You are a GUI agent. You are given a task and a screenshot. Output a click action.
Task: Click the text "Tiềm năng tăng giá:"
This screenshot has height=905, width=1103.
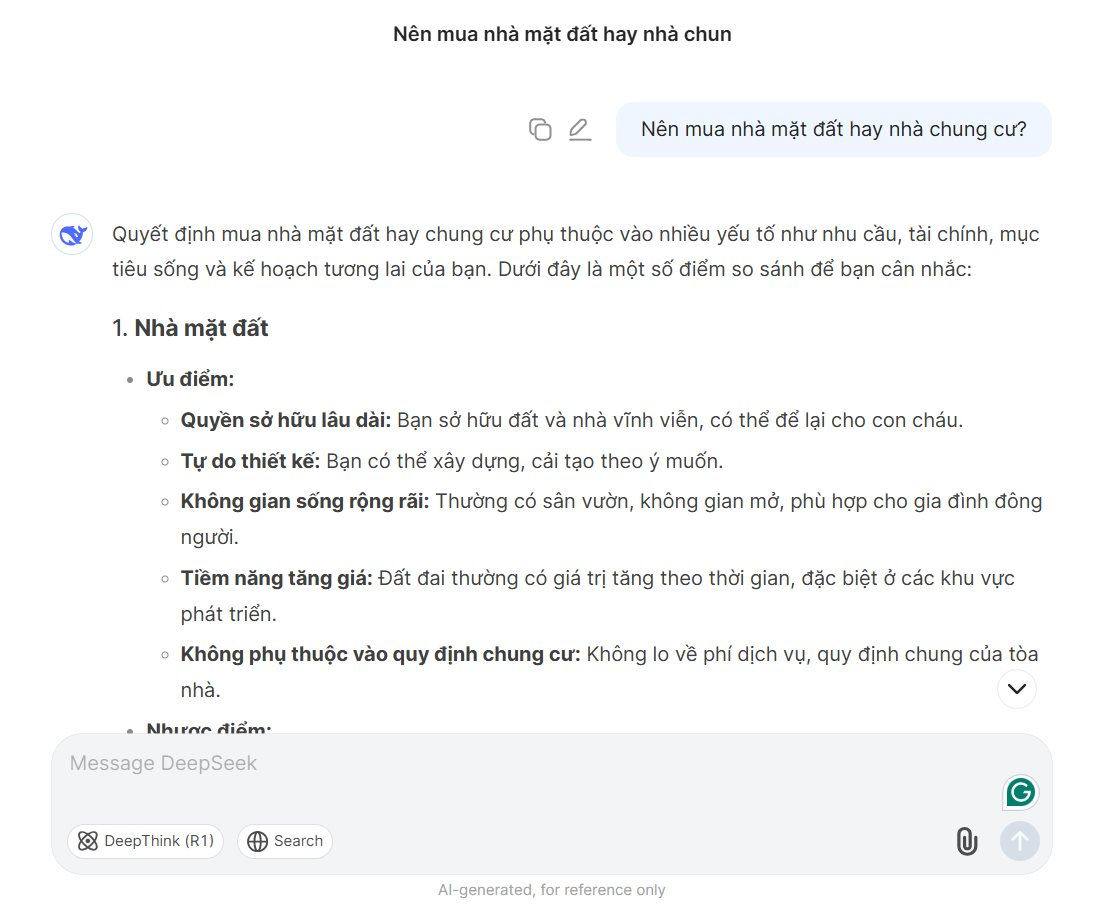[x=276, y=578]
